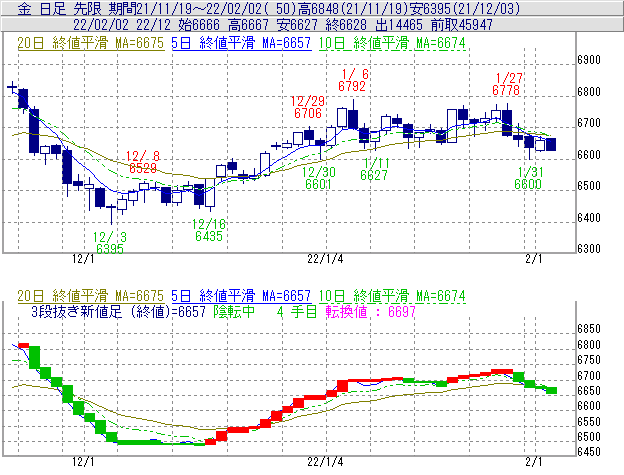Image resolution: width=624 pixels, height=475 pixels.
Task: Click the 1/11 6627 low label
Action: (374, 169)
